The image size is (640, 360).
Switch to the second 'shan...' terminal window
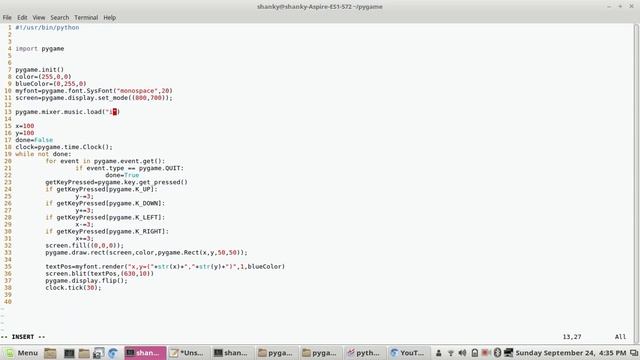coord(232,353)
